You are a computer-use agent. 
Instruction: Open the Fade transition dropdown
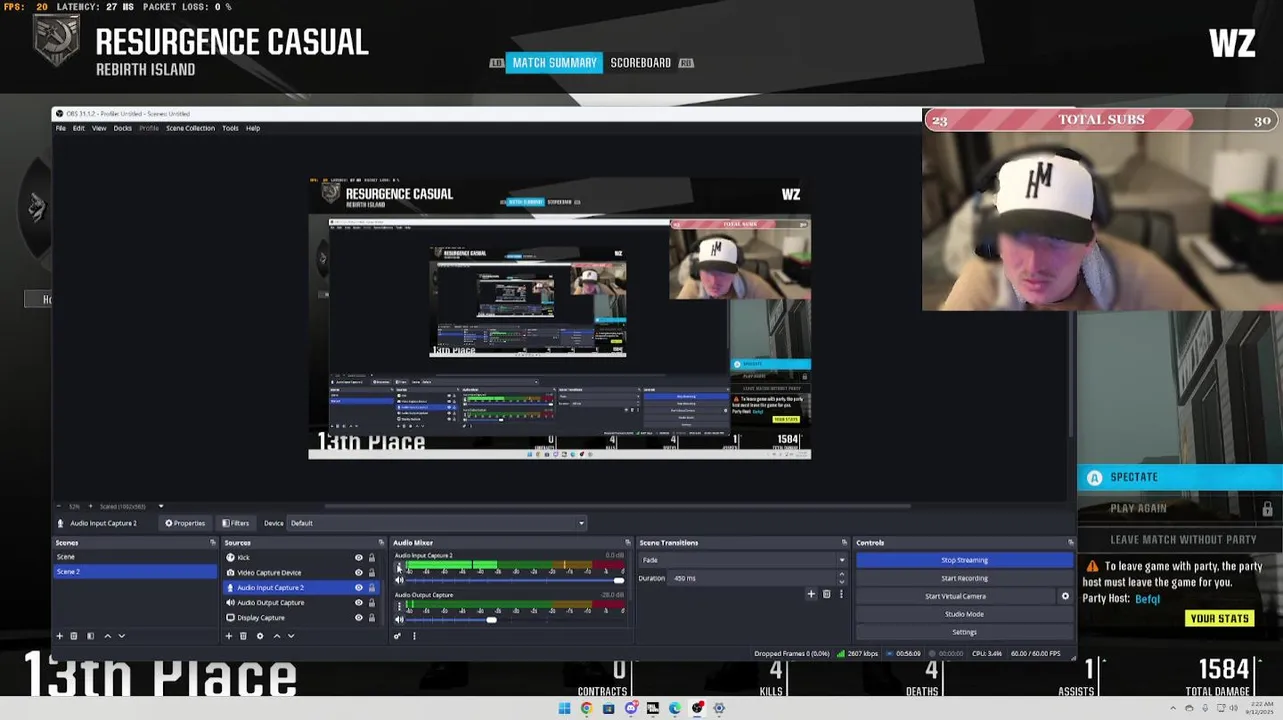click(743, 560)
